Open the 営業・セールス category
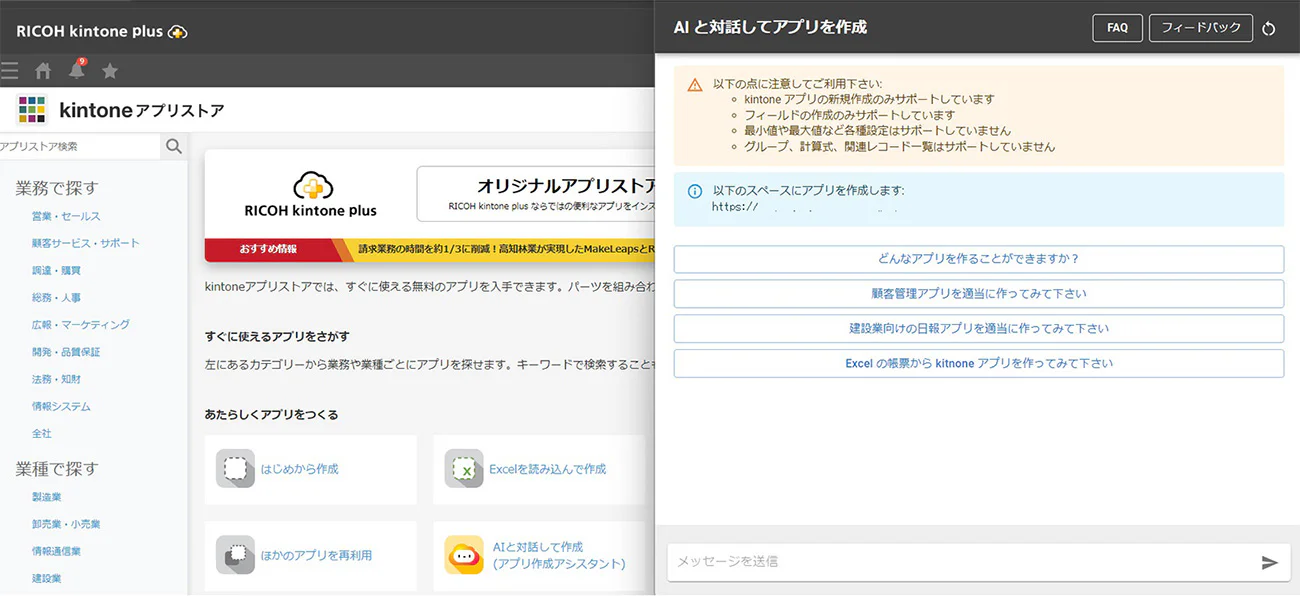 [66, 216]
